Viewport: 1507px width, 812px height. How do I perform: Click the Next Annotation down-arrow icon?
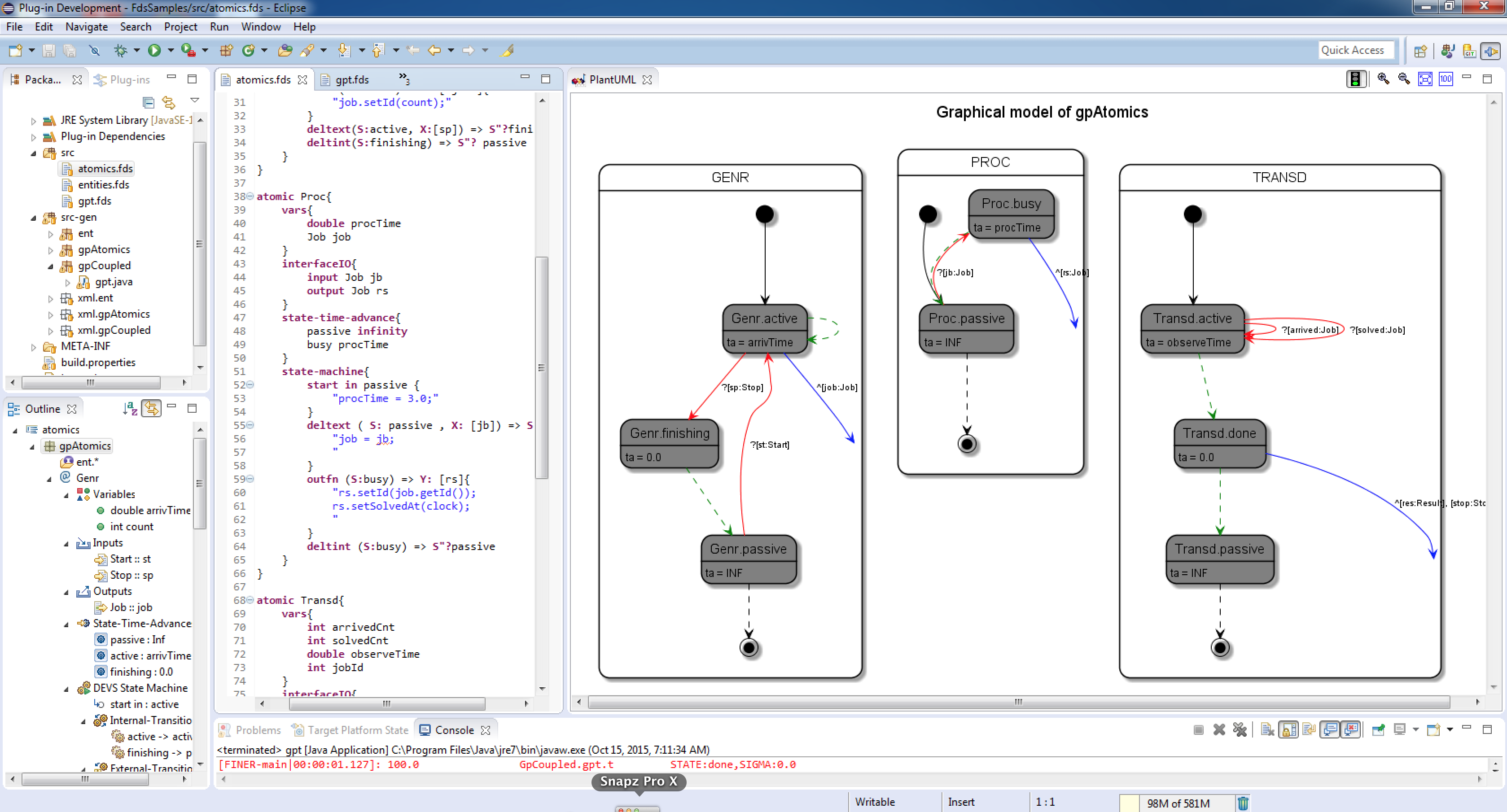[x=344, y=51]
